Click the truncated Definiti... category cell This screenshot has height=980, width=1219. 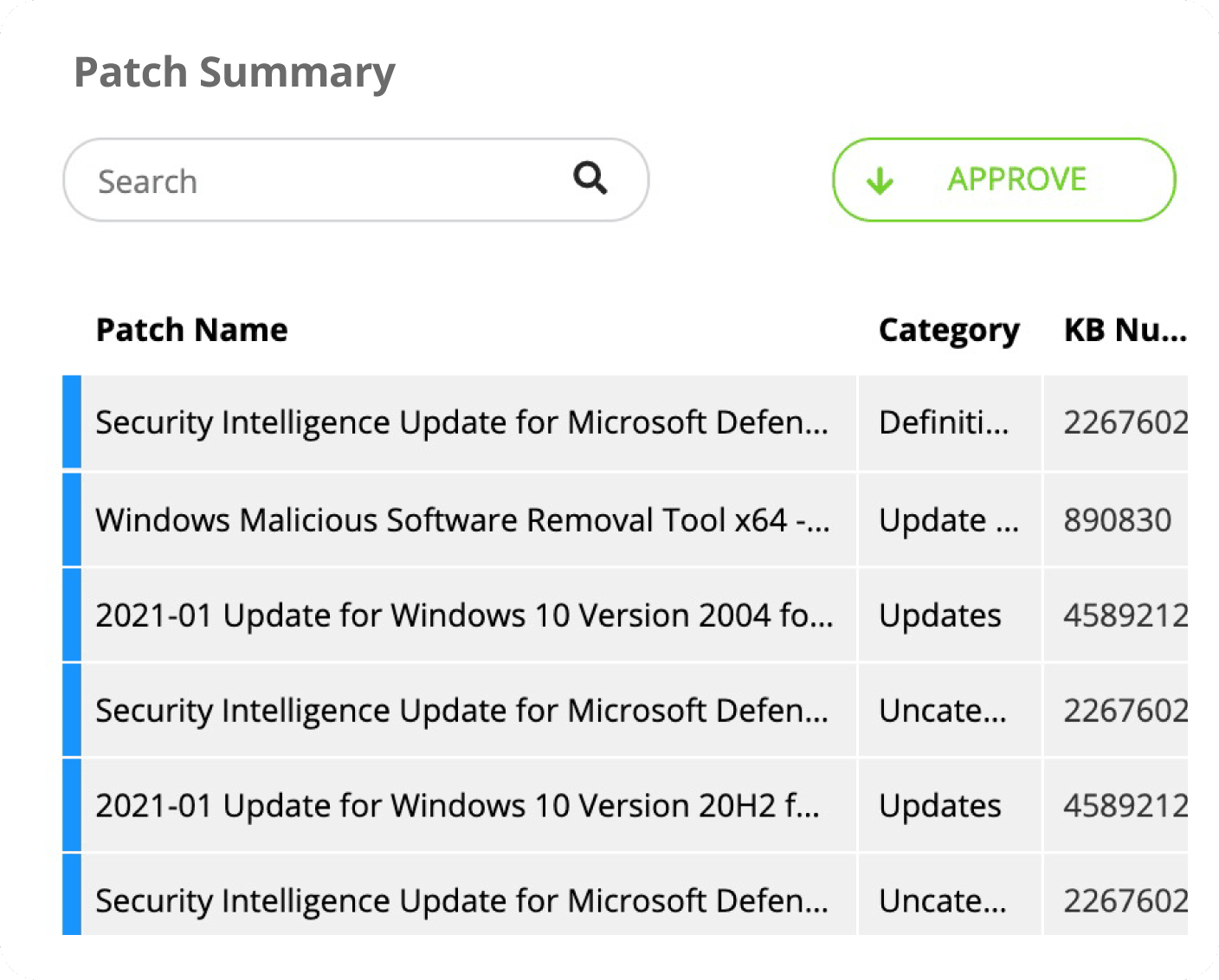(x=943, y=423)
